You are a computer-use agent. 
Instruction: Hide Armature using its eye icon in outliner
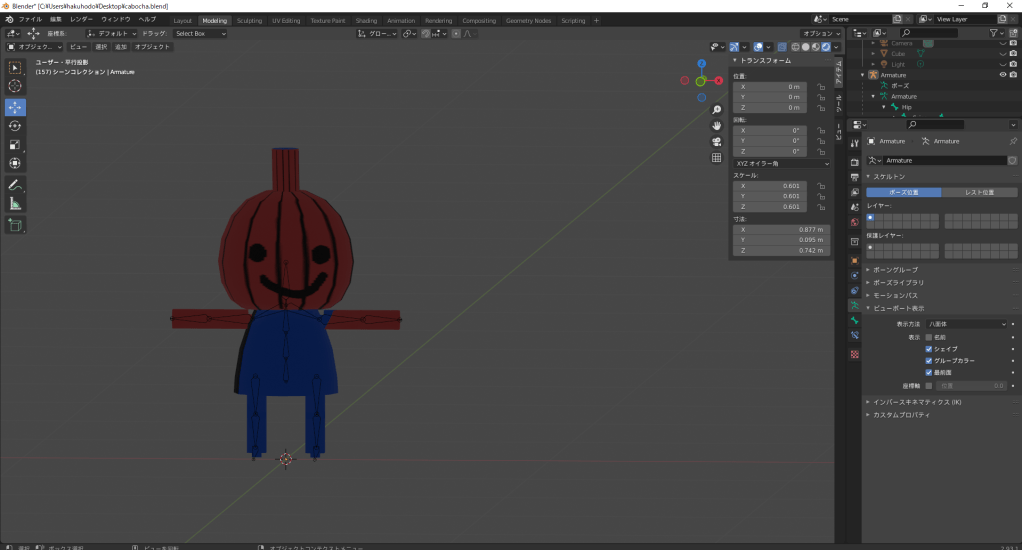pos(1002,75)
